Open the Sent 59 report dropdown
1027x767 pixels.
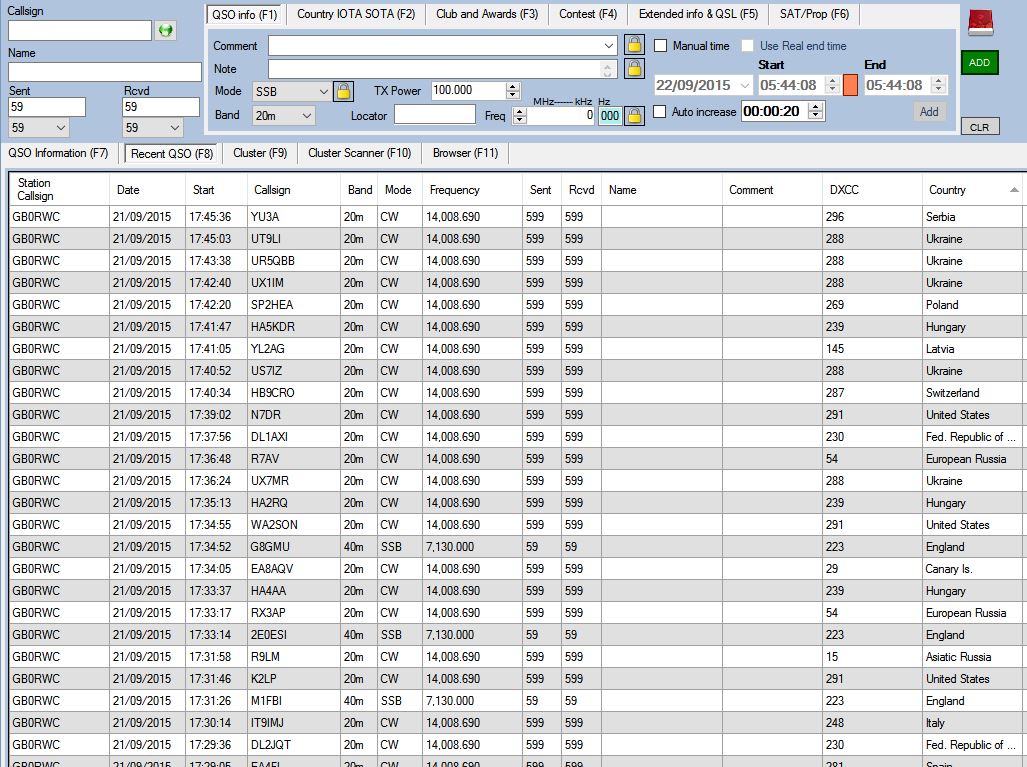(x=61, y=128)
